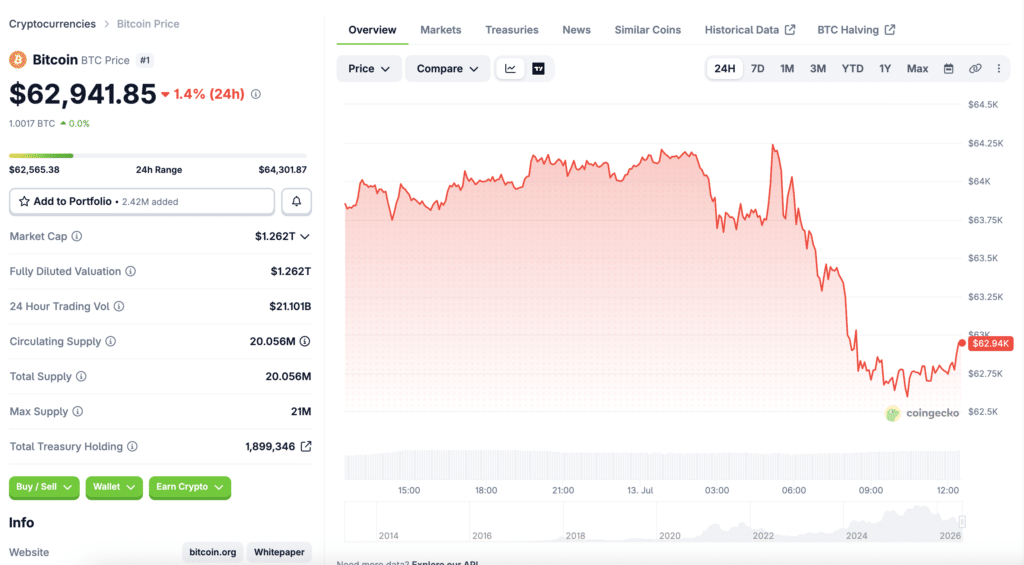Open the BTC Halving tab
The height and width of the screenshot is (565, 1024).
click(856, 30)
